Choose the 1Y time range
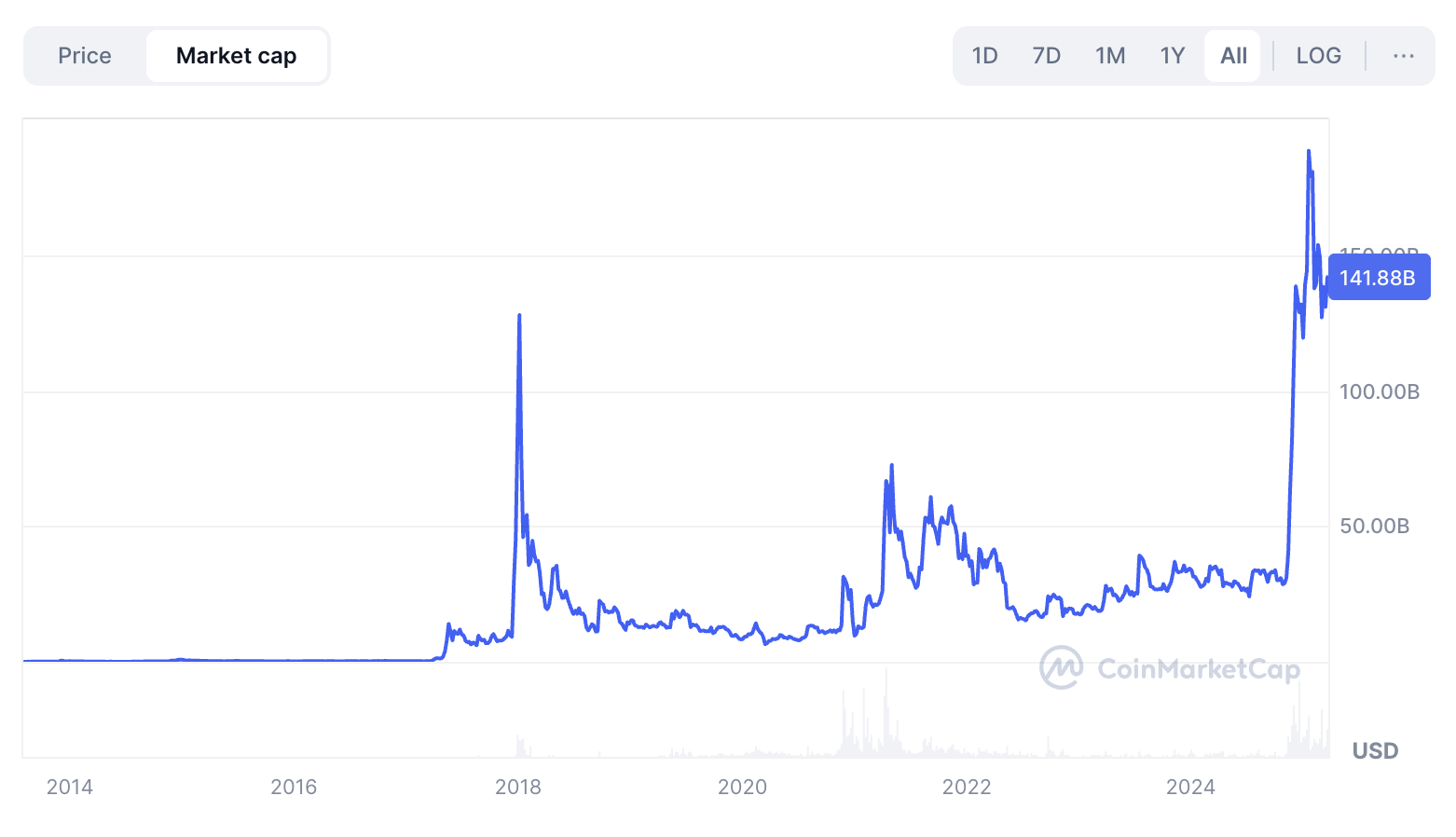Viewport: 1456px width, 837px height. pos(1173,56)
